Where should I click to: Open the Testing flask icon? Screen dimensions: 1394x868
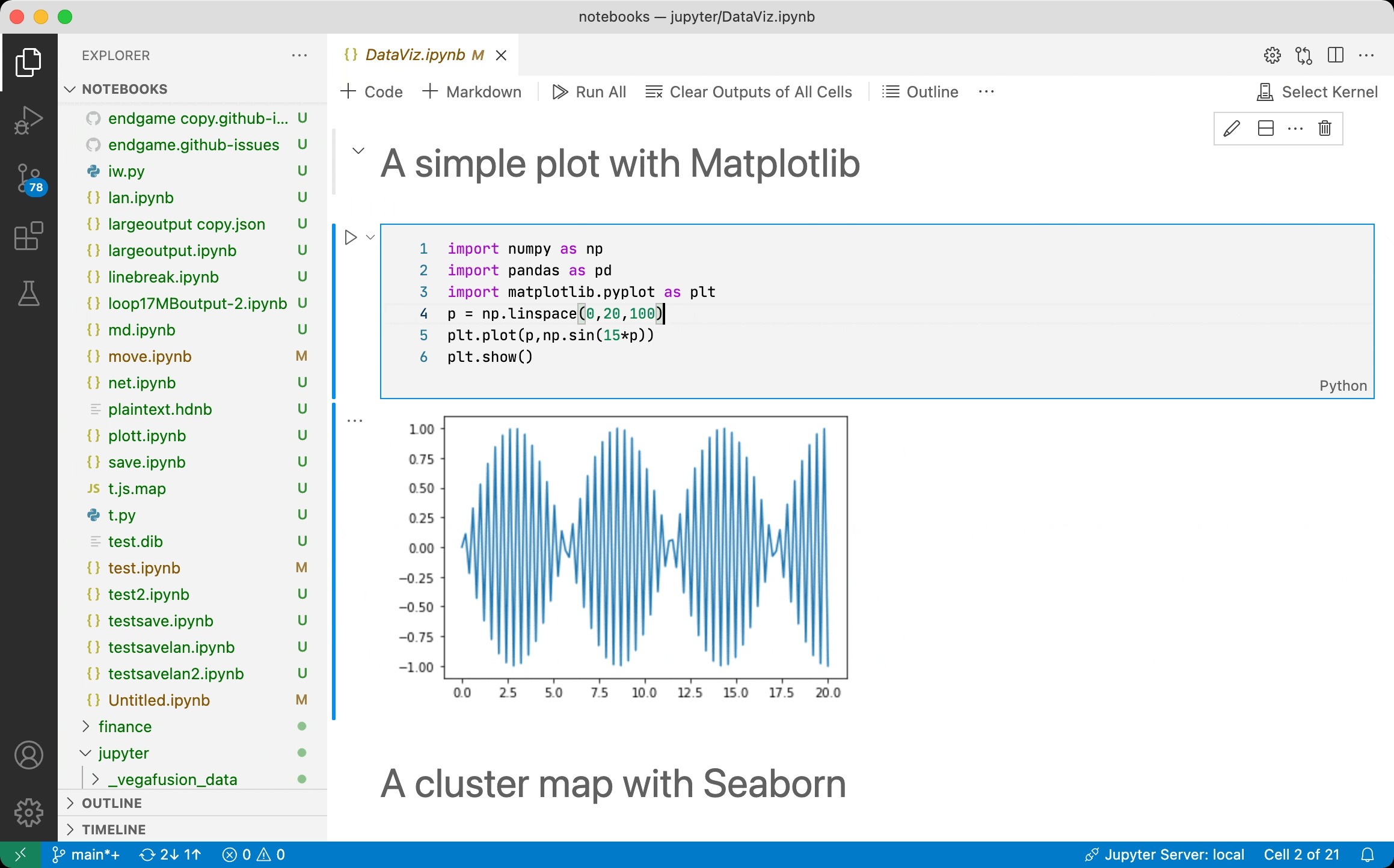[28, 294]
